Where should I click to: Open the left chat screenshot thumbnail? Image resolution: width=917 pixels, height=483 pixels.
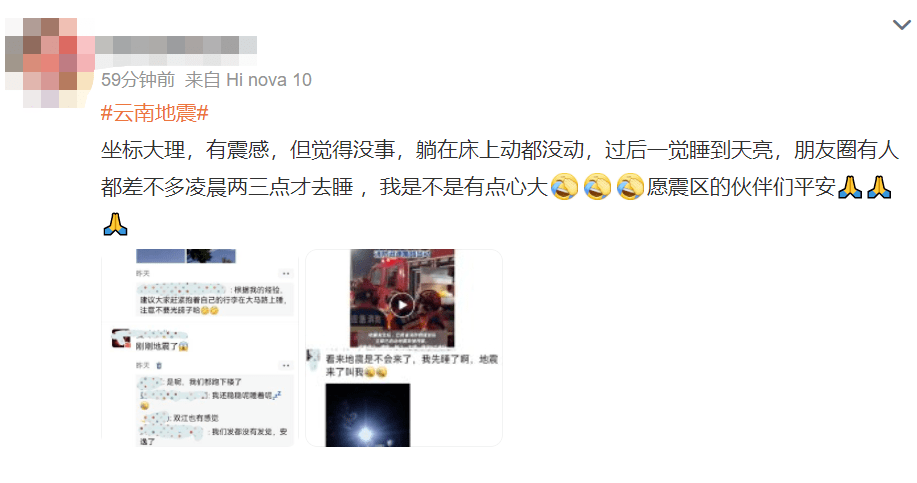[199, 348]
